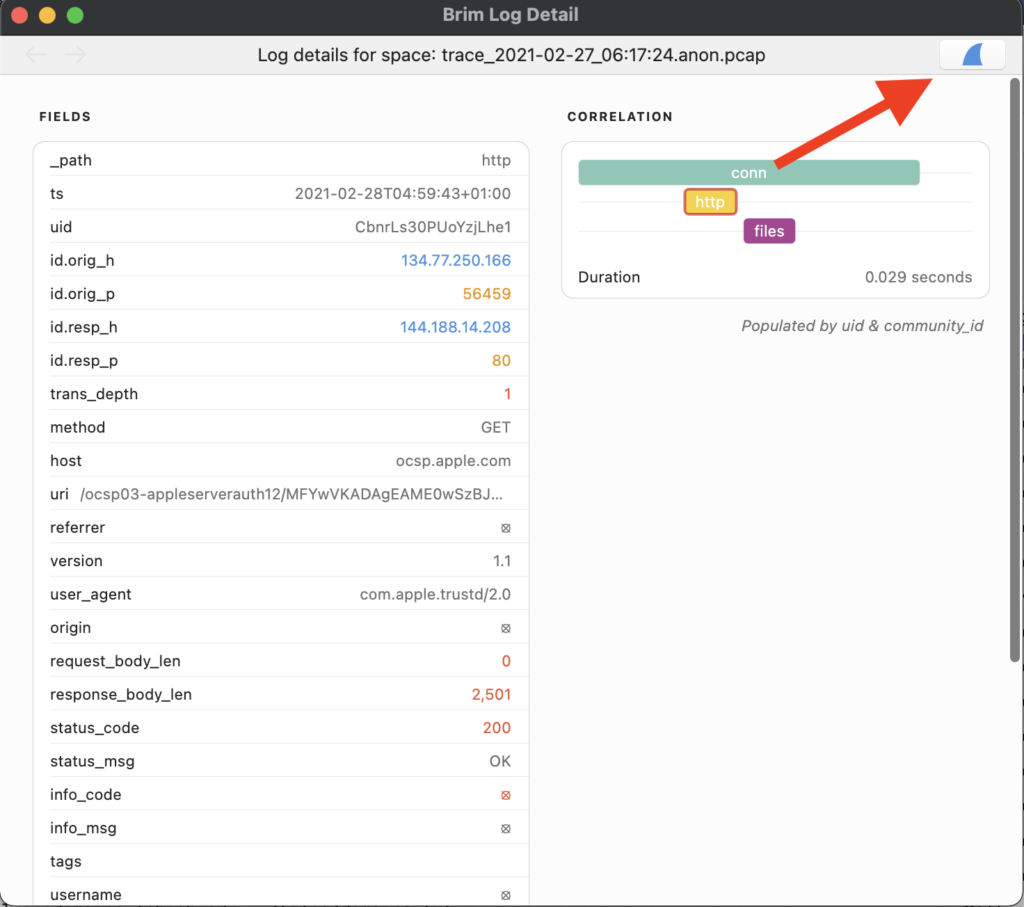Click the response_body_len value 2,501
1024x907 pixels.
pyautogui.click(x=491, y=694)
